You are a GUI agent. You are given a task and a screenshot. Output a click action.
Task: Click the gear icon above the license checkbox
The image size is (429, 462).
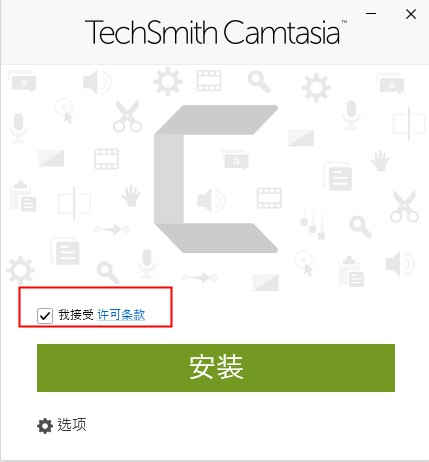pyautogui.click(x=20, y=270)
